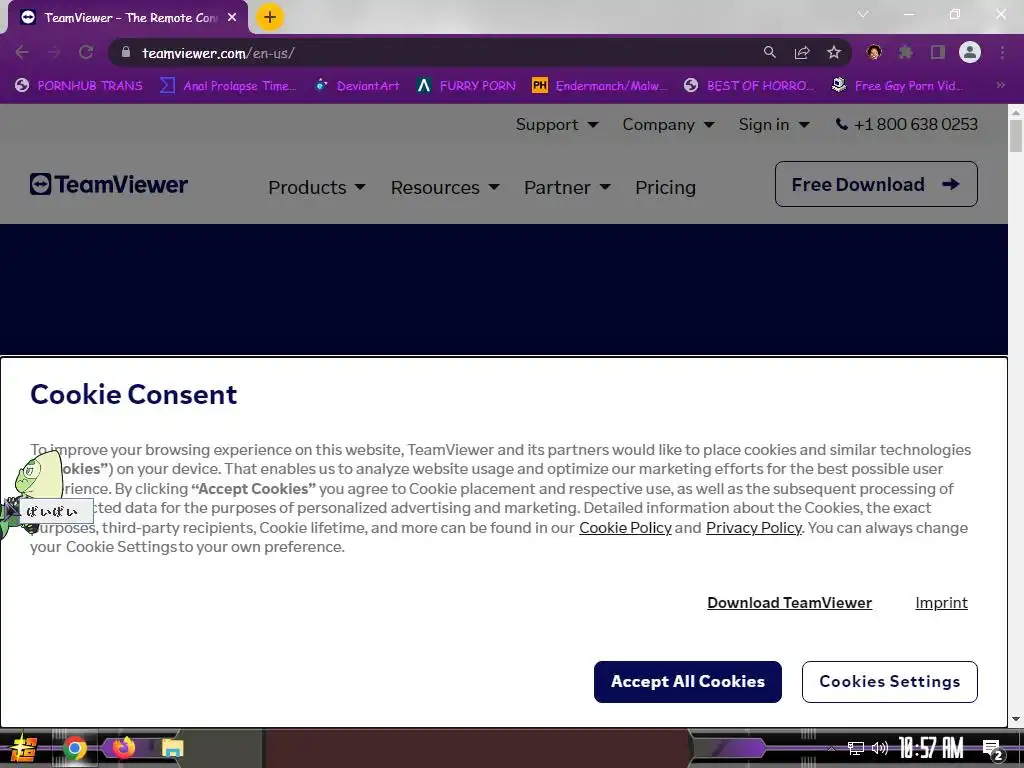Image resolution: width=1024 pixels, height=768 pixels.
Task: Expand the Products menu
Action: pyautogui.click(x=317, y=187)
